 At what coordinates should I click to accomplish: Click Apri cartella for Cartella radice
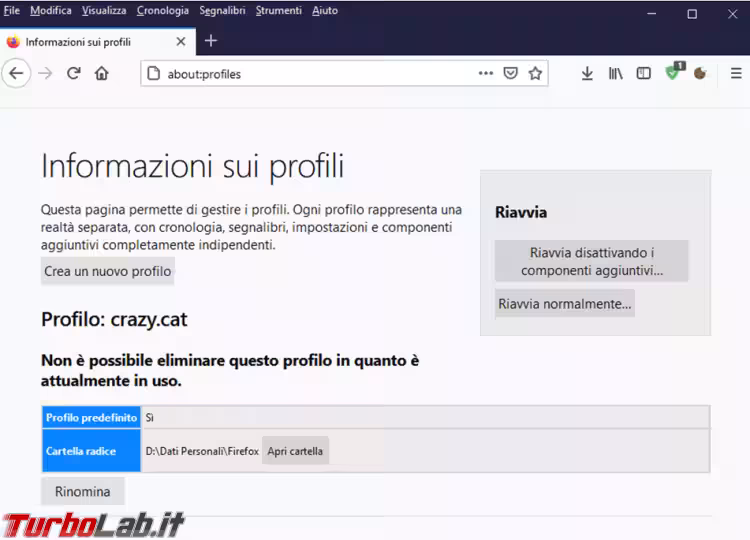pyautogui.click(x=295, y=451)
